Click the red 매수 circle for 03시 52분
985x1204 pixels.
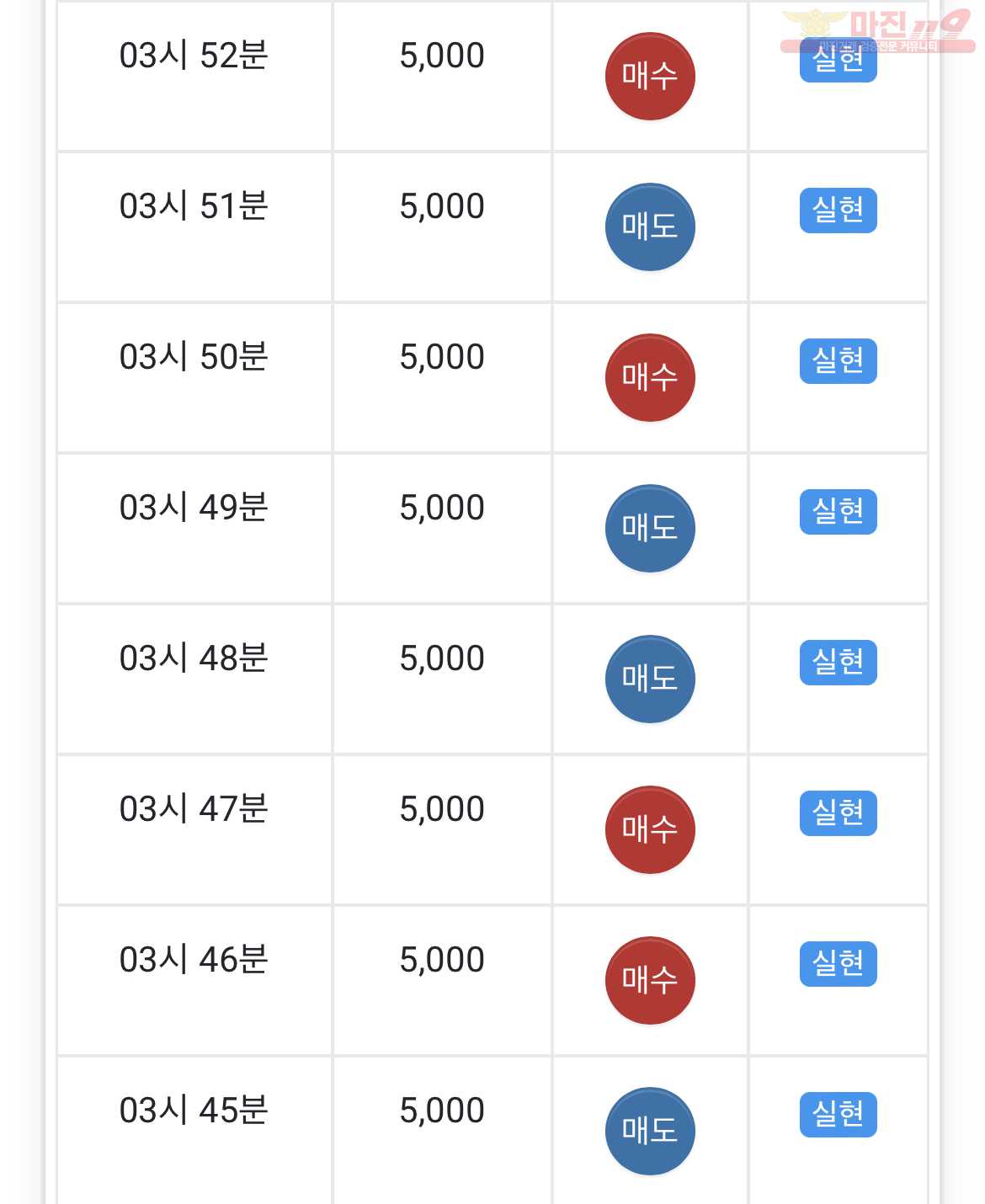click(650, 77)
